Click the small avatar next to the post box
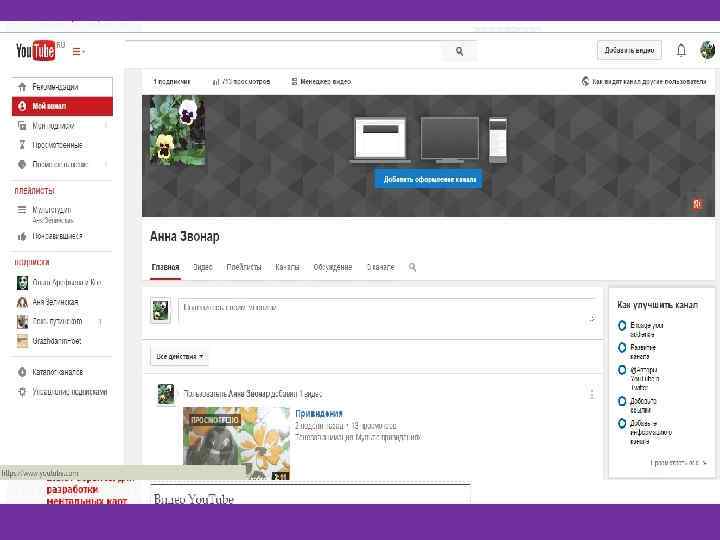The height and width of the screenshot is (540, 720). [160, 310]
